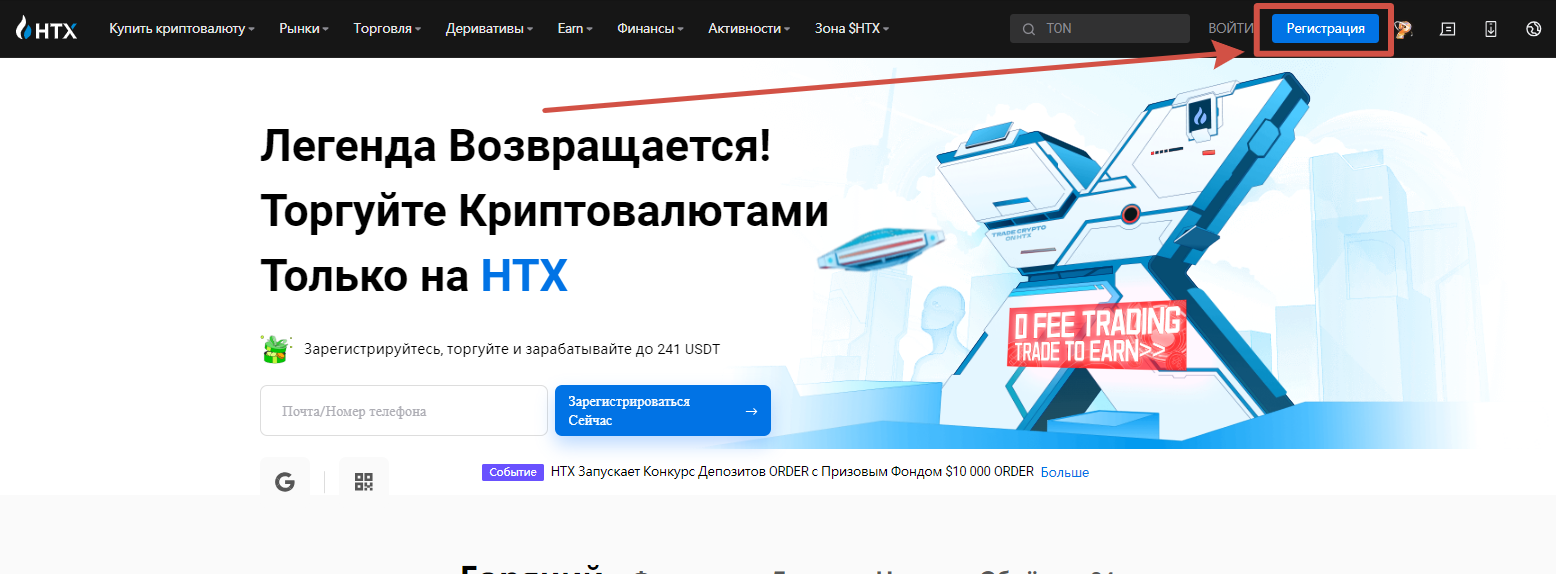The image size is (1556, 574).
Task: Open the Зона $HTX menu
Action: [x=851, y=29]
